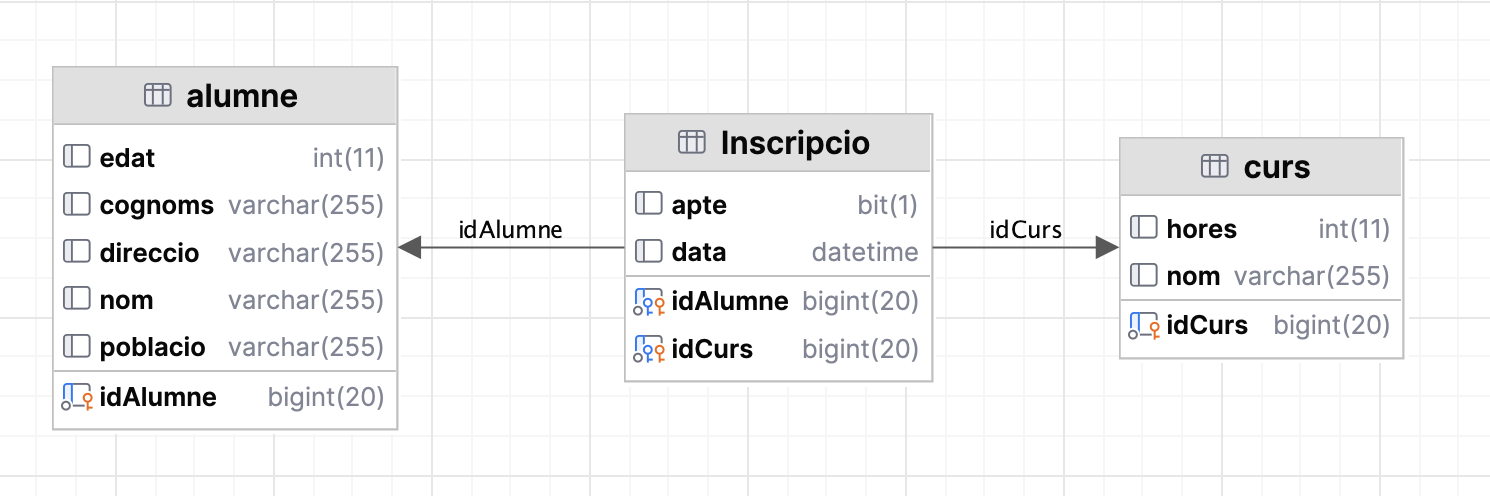1490x496 pixels.
Task: Click the primary key icon for idAlumne in alumne
Action: (77, 397)
